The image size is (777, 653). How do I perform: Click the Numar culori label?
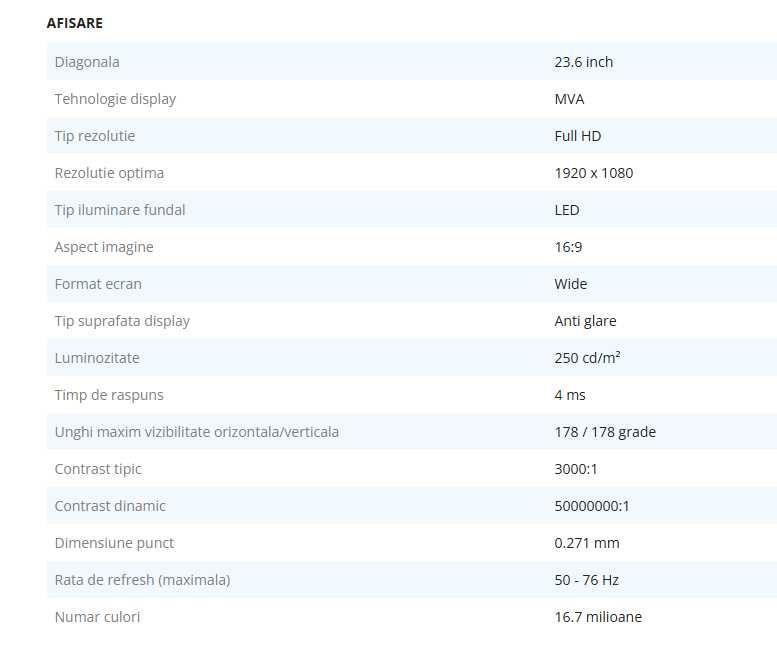point(97,617)
